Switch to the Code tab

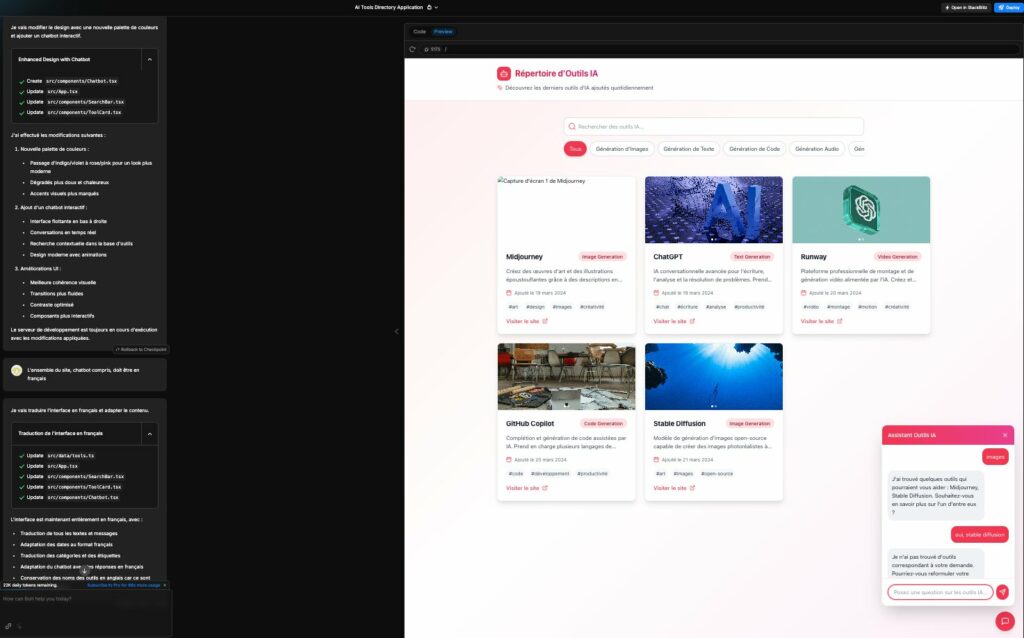[x=419, y=31]
